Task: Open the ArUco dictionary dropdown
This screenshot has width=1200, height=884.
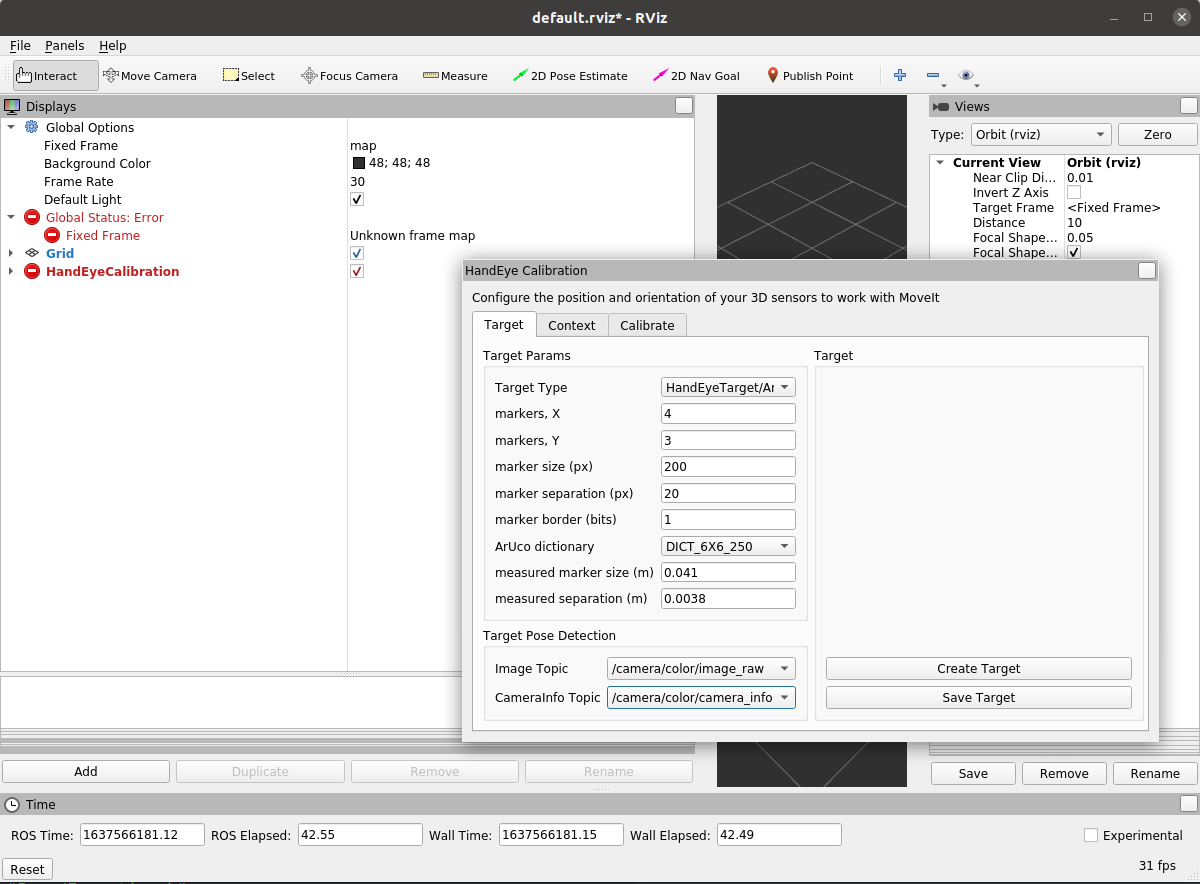Action: pos(728,546)
